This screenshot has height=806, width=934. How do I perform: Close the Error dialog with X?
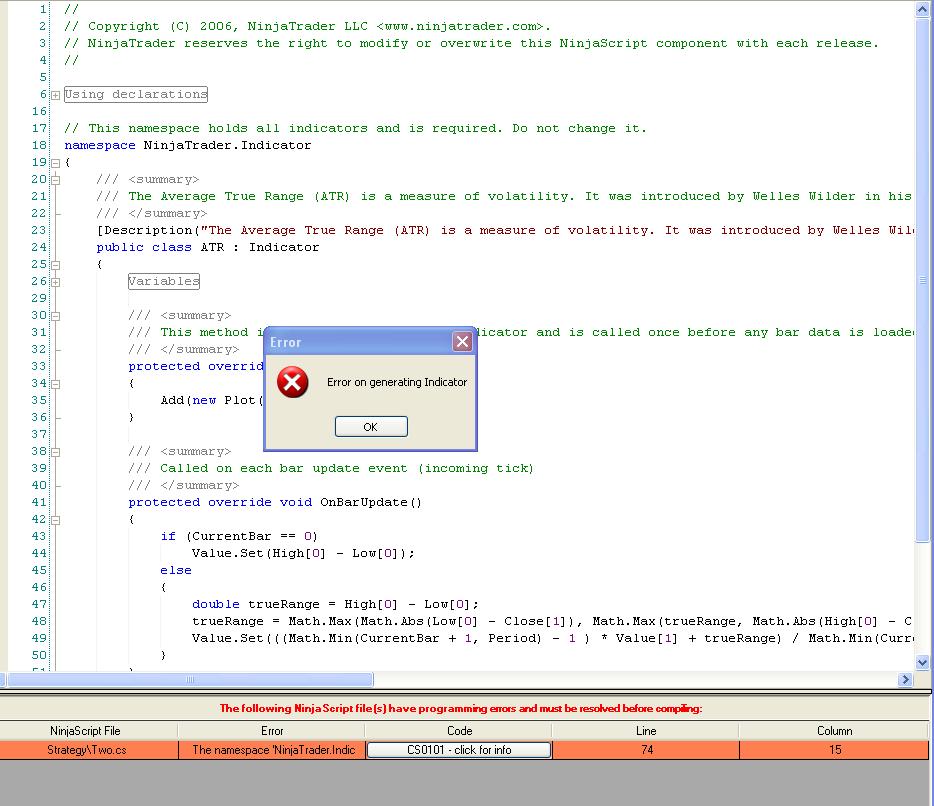click(x=462, y=341)
